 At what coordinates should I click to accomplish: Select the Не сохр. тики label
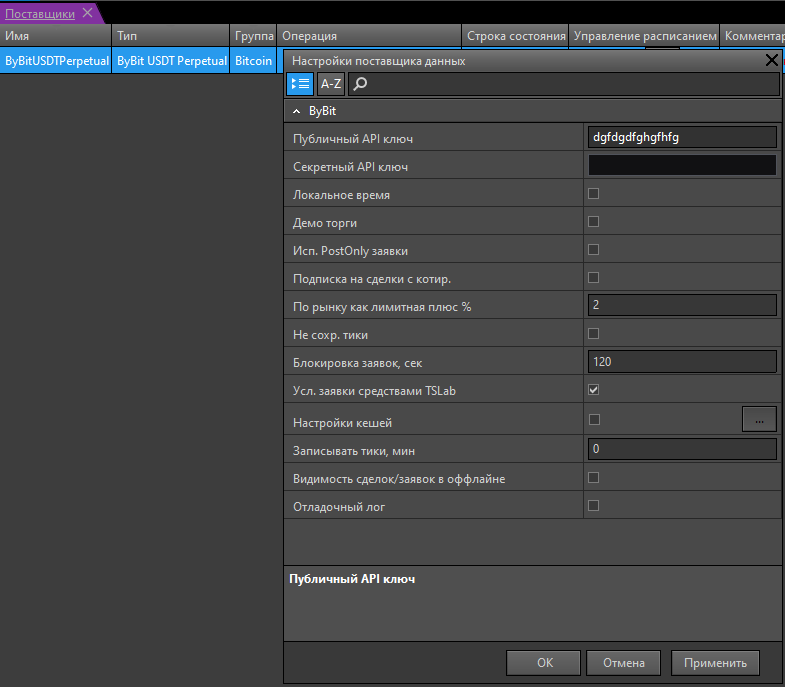[330, 335]
